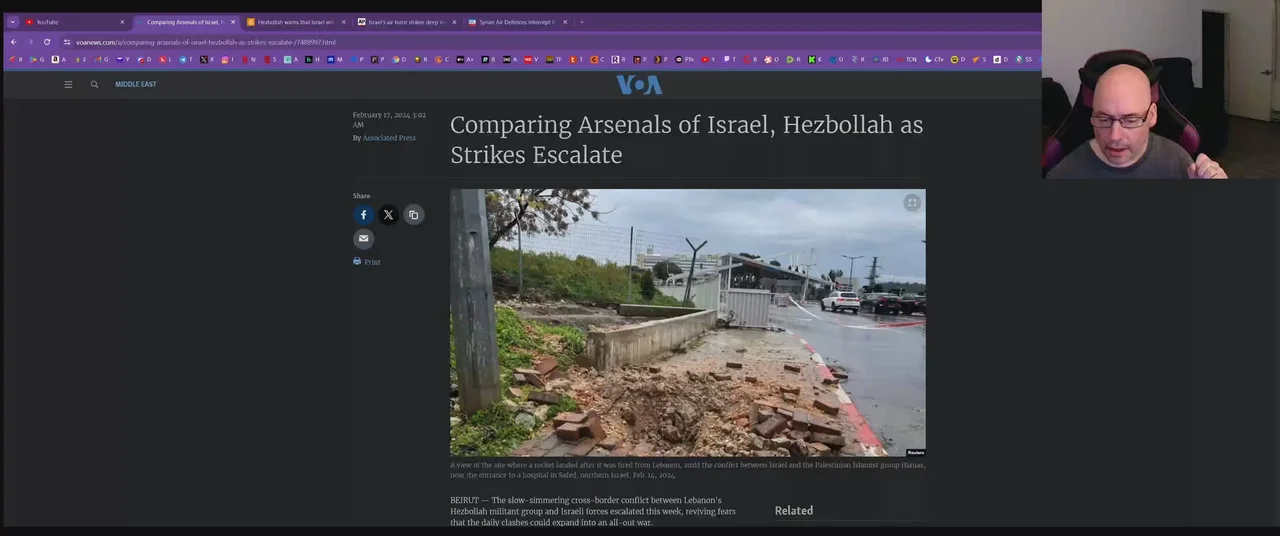This screenshot has height=536, width=1280.
Task: Click the Print link
Action: point(371,262)
